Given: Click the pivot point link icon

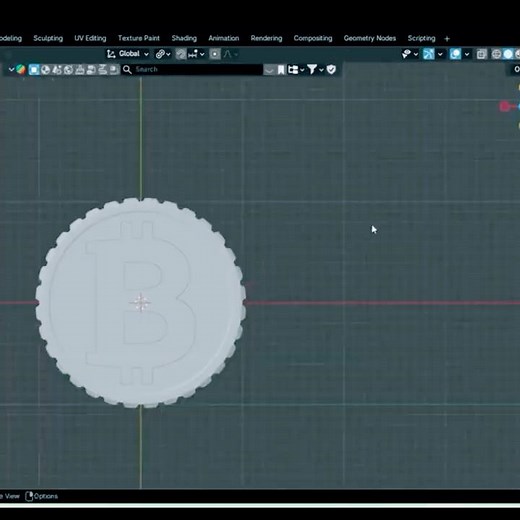Looking at the screenshot, I should point(160,54).
